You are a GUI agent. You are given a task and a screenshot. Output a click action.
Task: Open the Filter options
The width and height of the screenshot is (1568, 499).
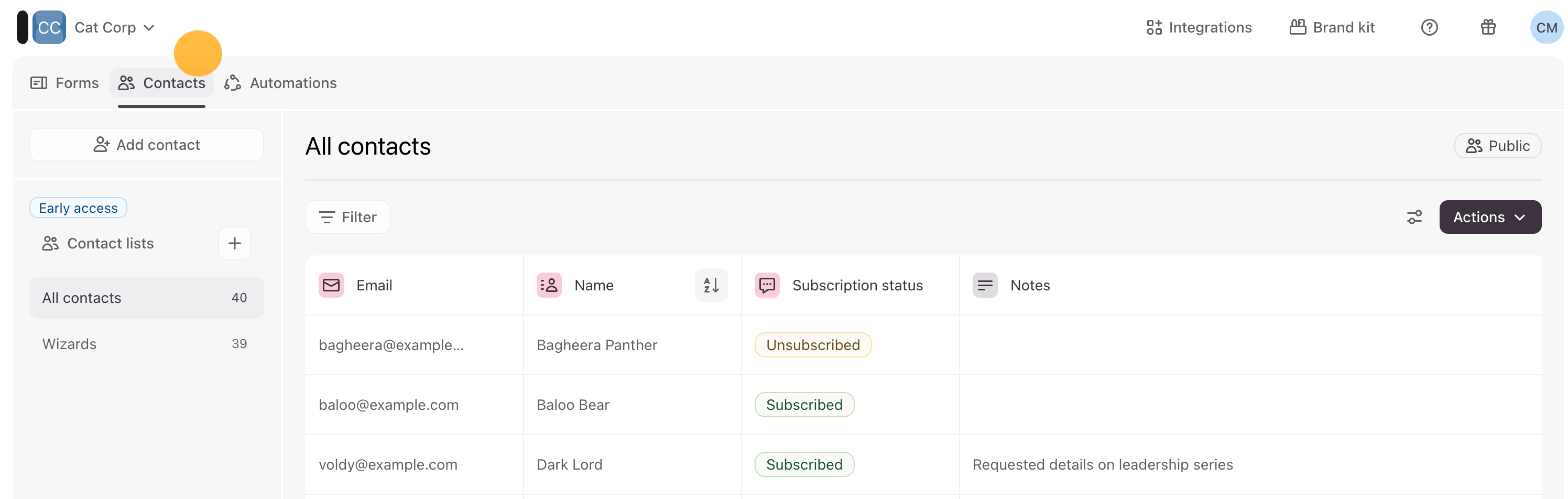pos(347,217)
